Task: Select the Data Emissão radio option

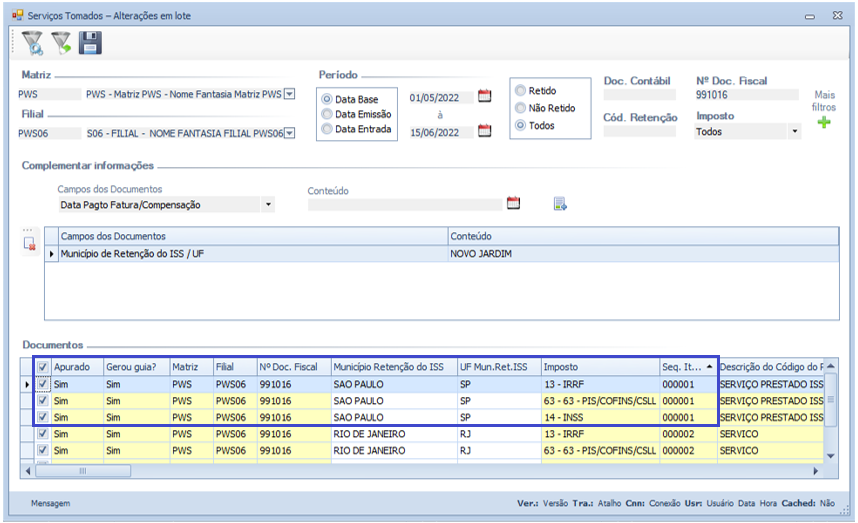Action: (x=326, y=115)
